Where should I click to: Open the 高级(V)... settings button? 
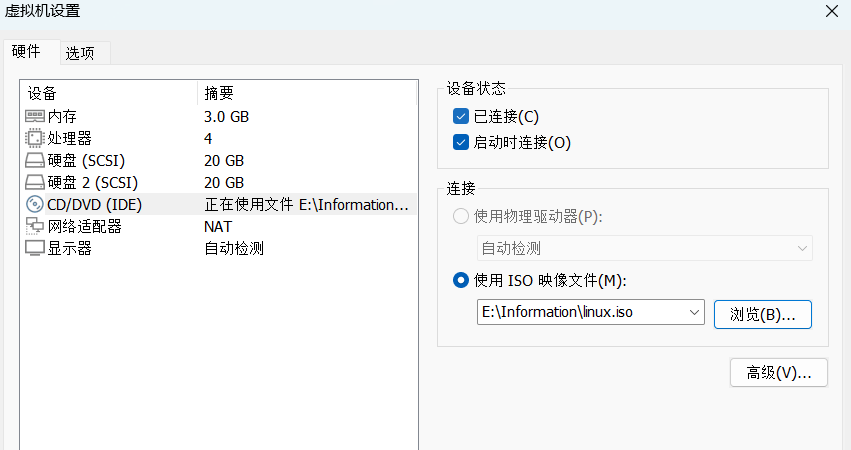[779, 373]
